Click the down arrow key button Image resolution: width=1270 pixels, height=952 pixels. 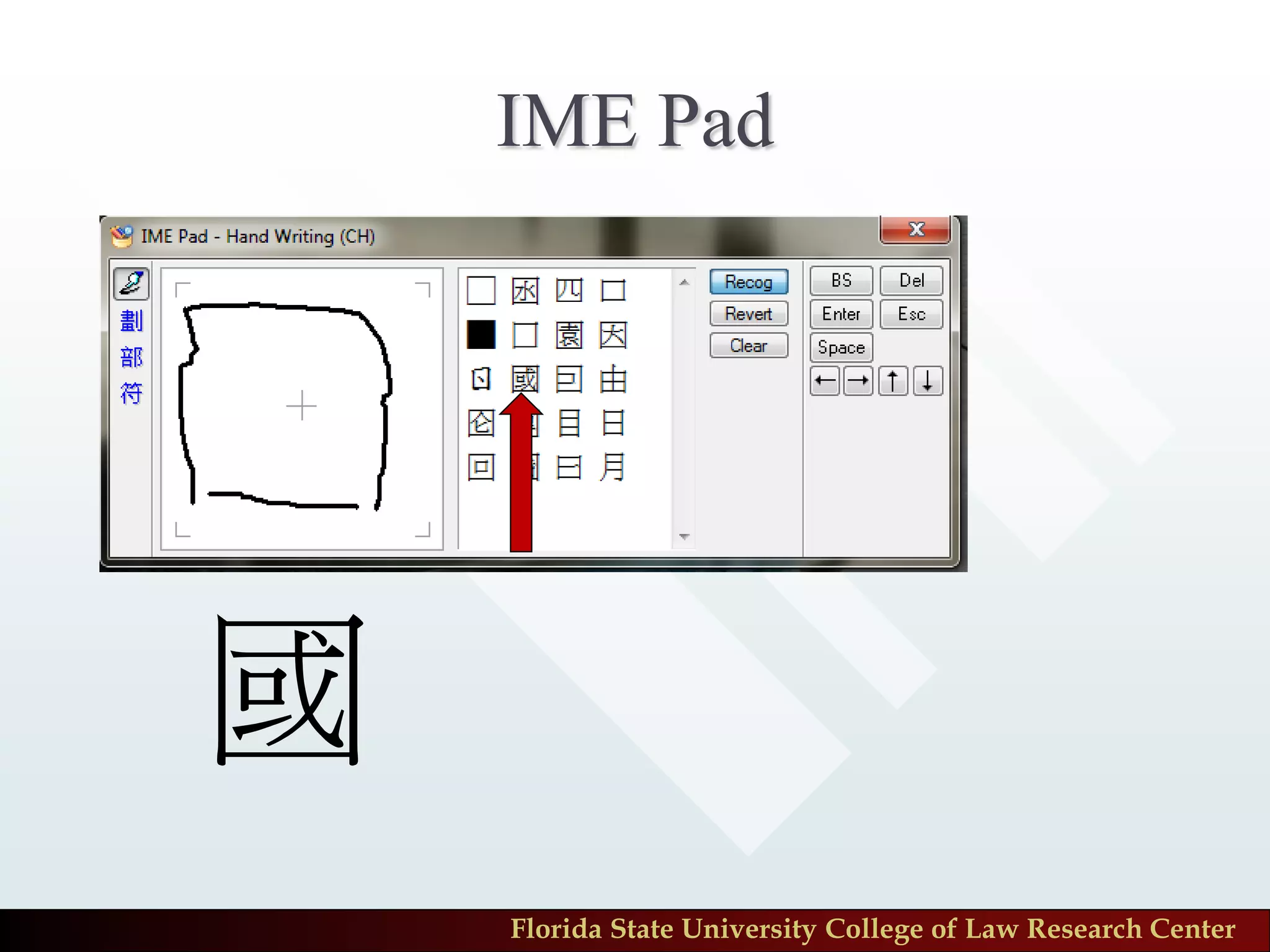tap(928, 381)
